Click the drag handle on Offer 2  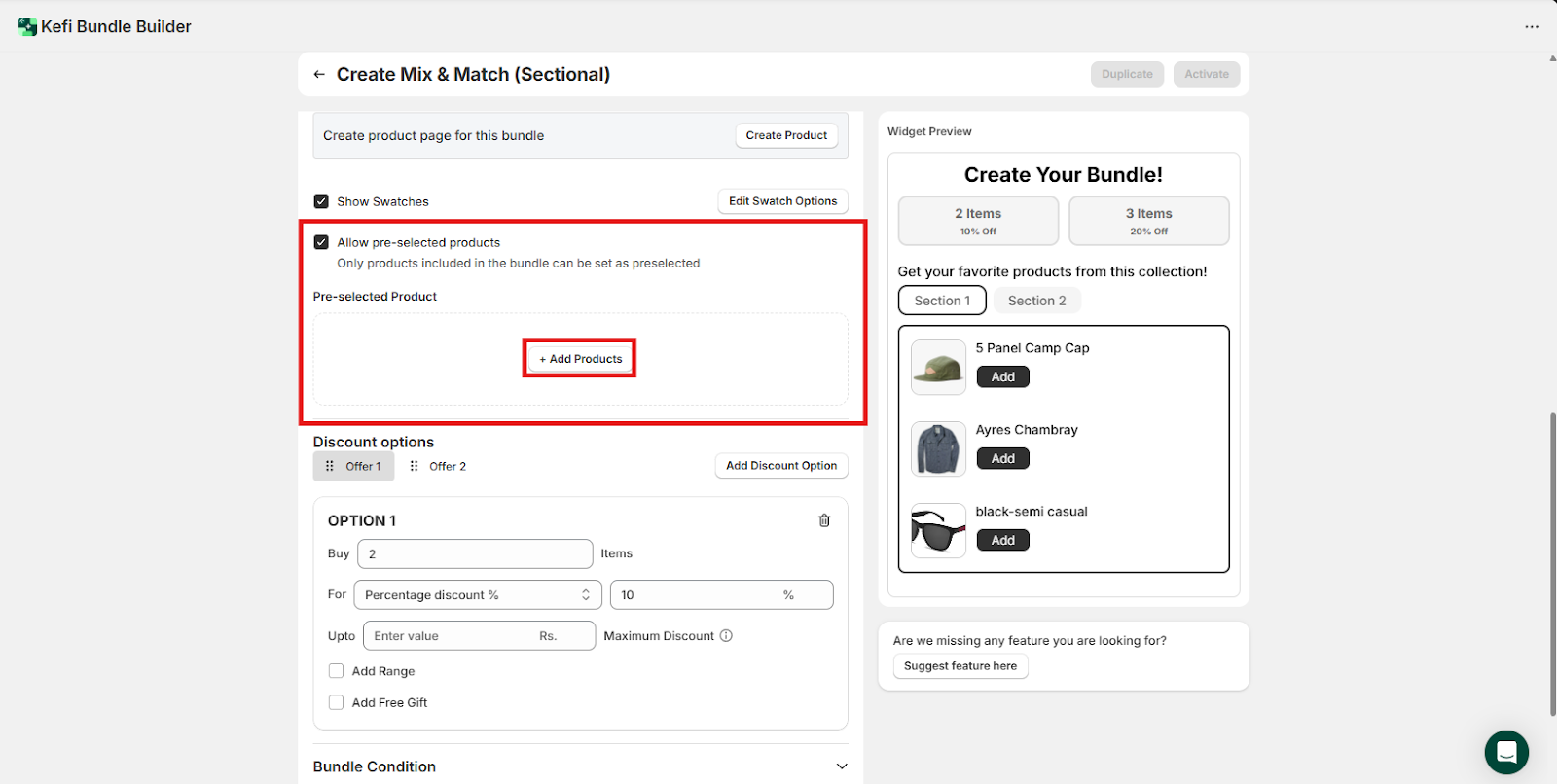[415, 467]
